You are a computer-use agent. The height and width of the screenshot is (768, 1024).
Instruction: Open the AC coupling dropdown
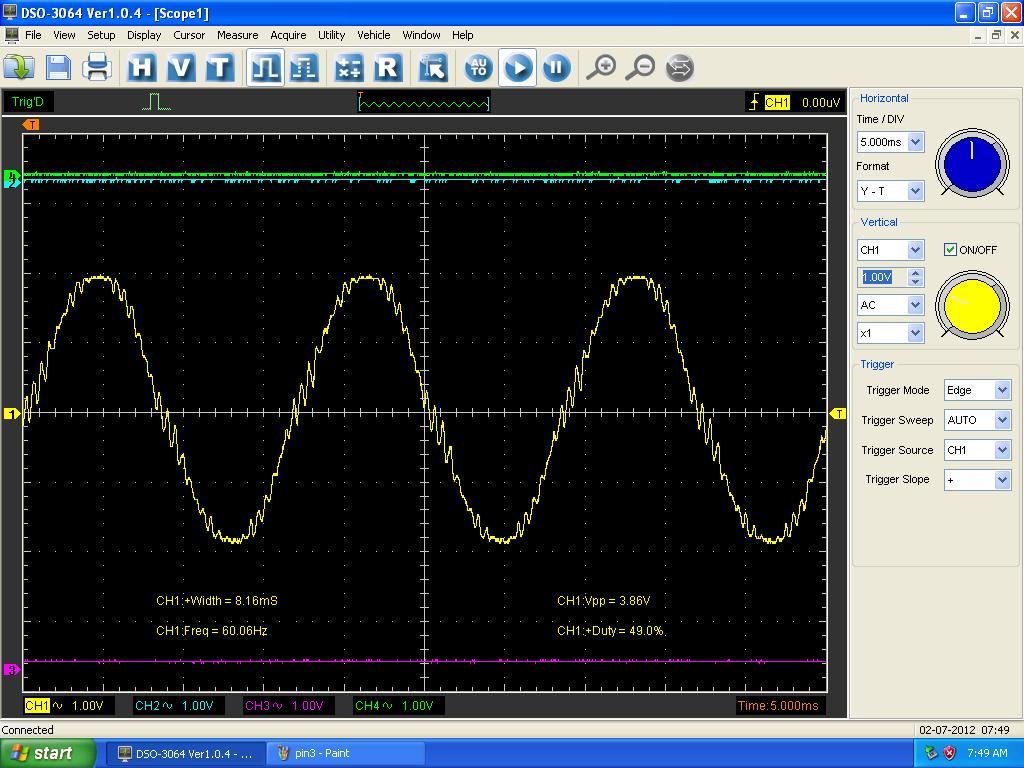coord(915,305)
